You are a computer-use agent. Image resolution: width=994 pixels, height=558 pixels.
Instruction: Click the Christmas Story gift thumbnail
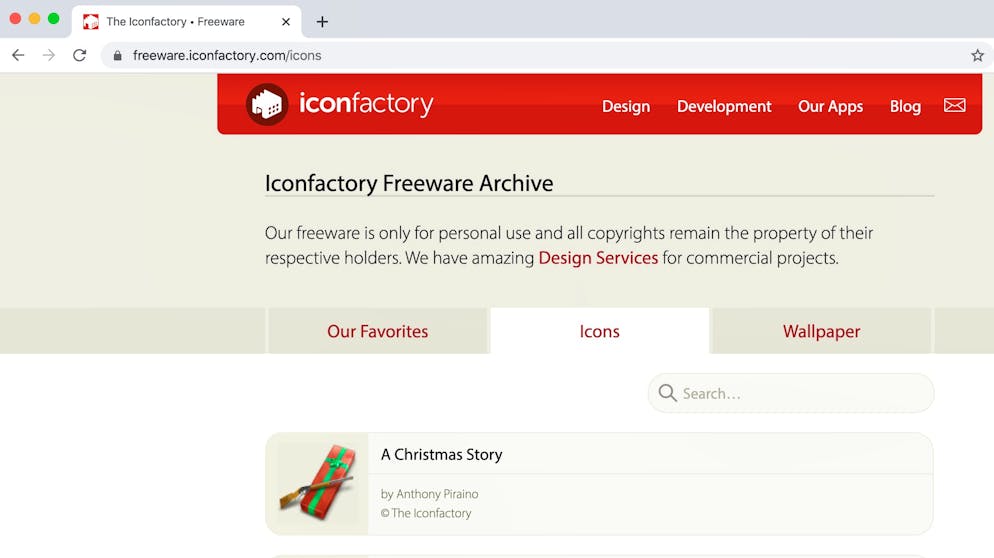[317, 484]
